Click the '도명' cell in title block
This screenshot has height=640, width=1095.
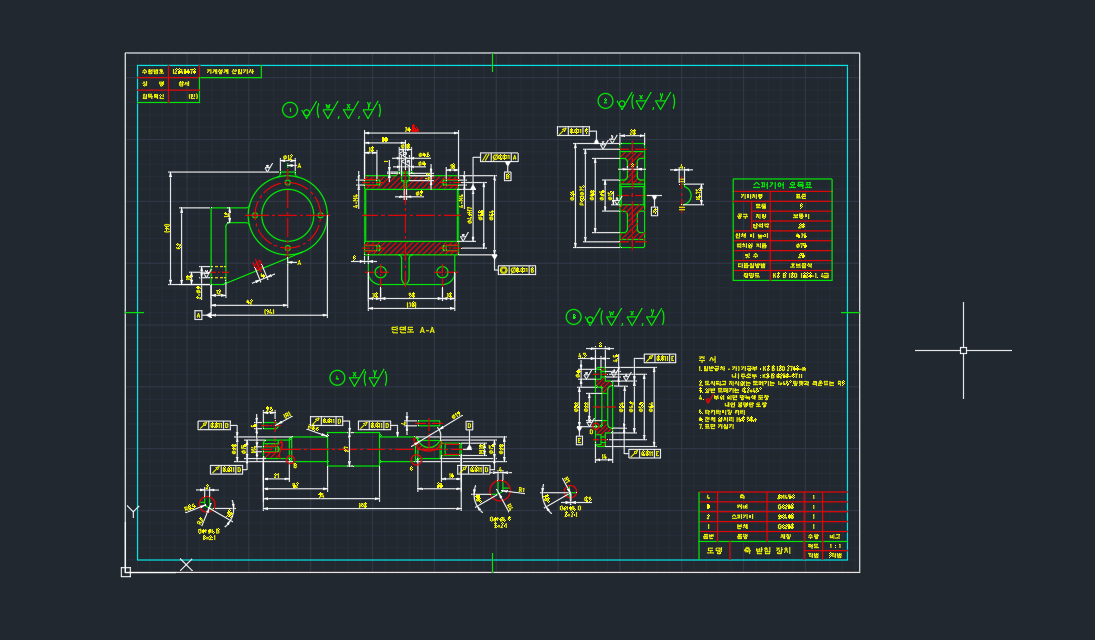click(x=714, y=551)
